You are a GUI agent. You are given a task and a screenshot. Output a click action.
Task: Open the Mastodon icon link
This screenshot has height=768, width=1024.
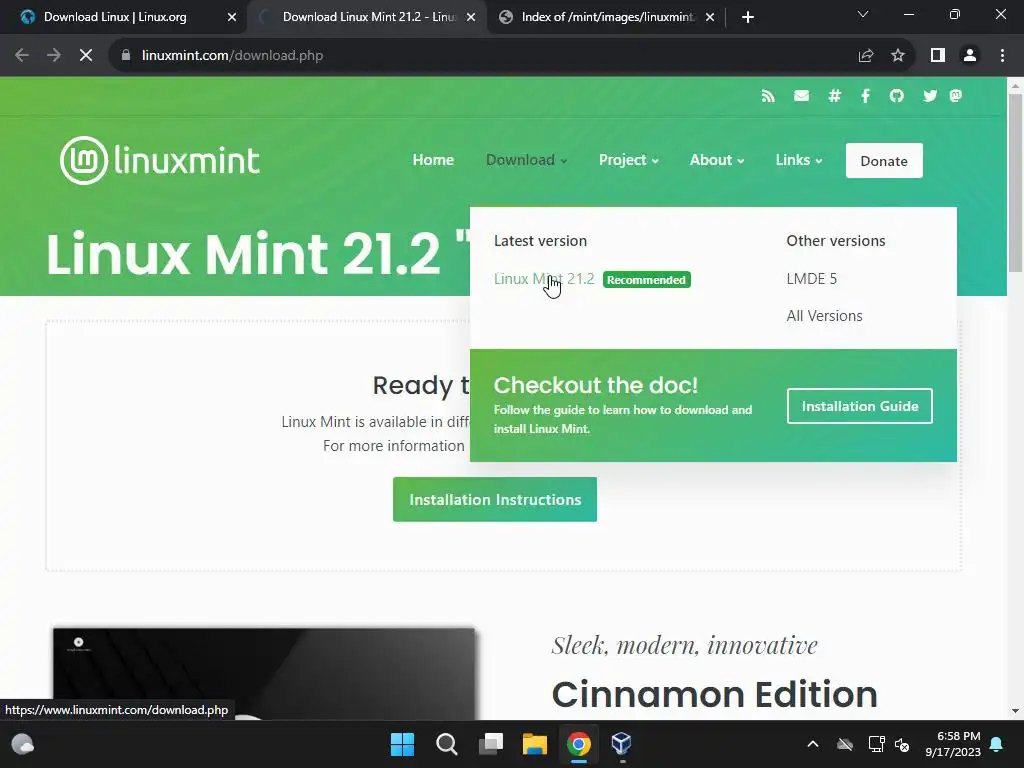coord(956,96)
